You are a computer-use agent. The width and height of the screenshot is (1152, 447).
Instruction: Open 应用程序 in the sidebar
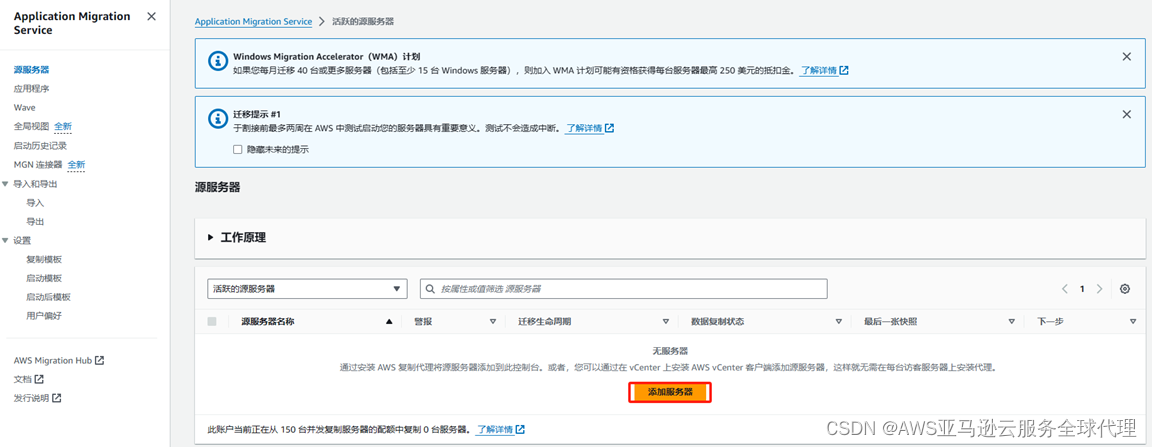[32, 88]
